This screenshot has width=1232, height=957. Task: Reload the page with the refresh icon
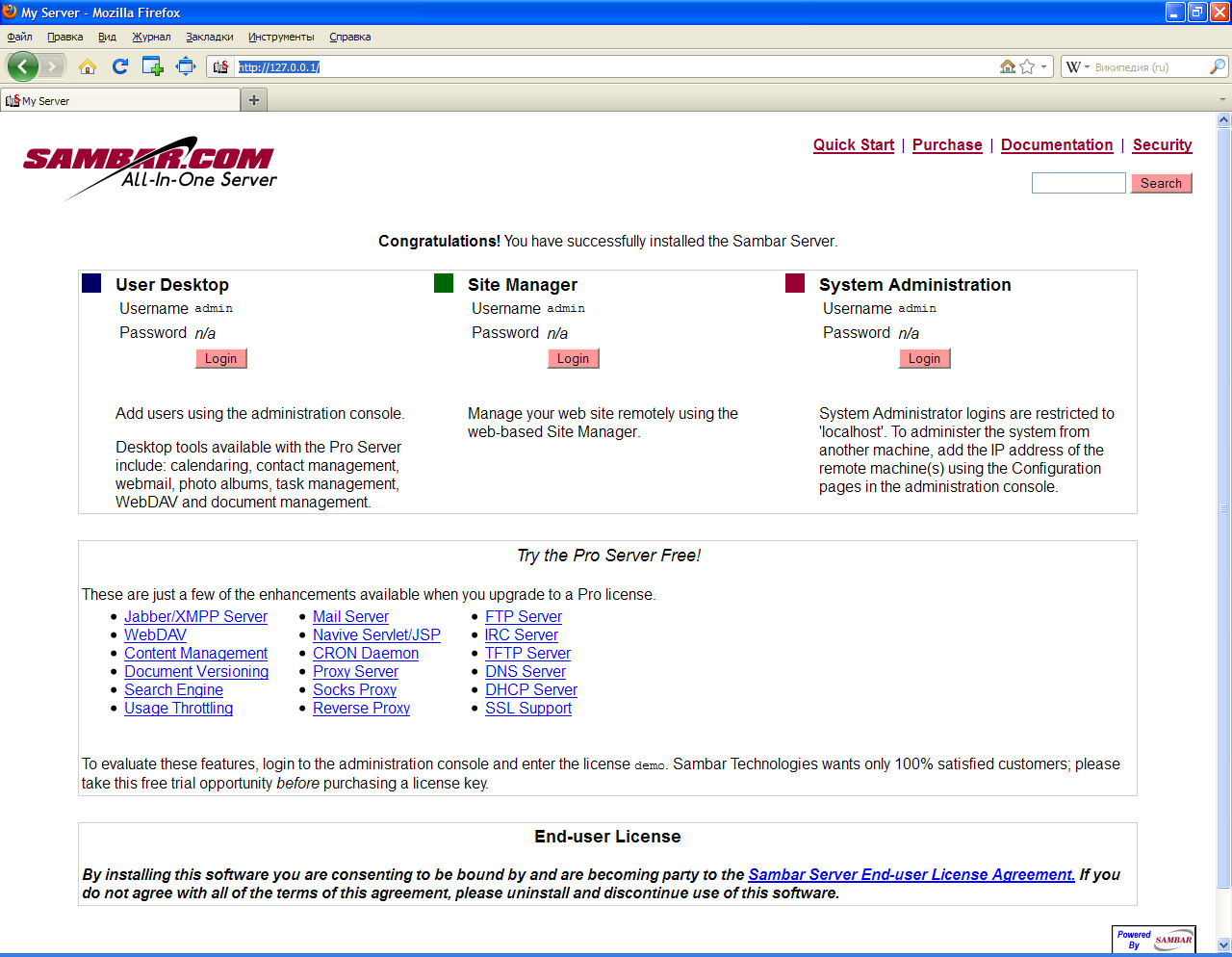pos(120,66)
